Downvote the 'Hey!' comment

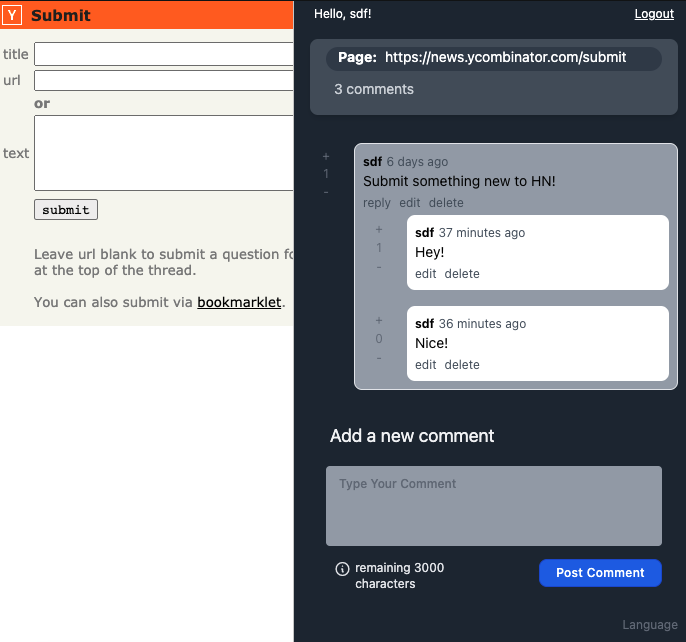[x=379, y=267]
